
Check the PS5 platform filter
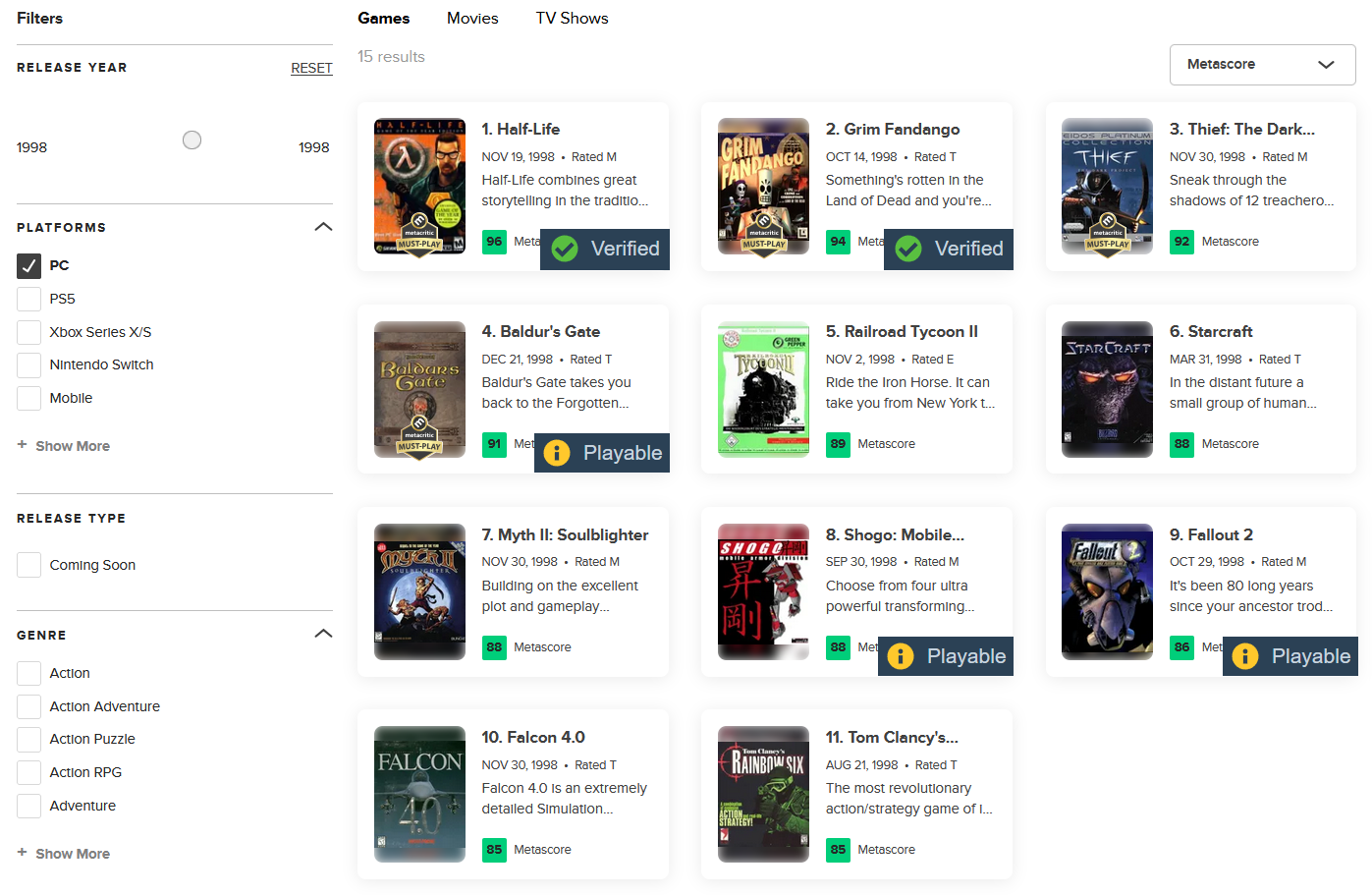point(29,299)
